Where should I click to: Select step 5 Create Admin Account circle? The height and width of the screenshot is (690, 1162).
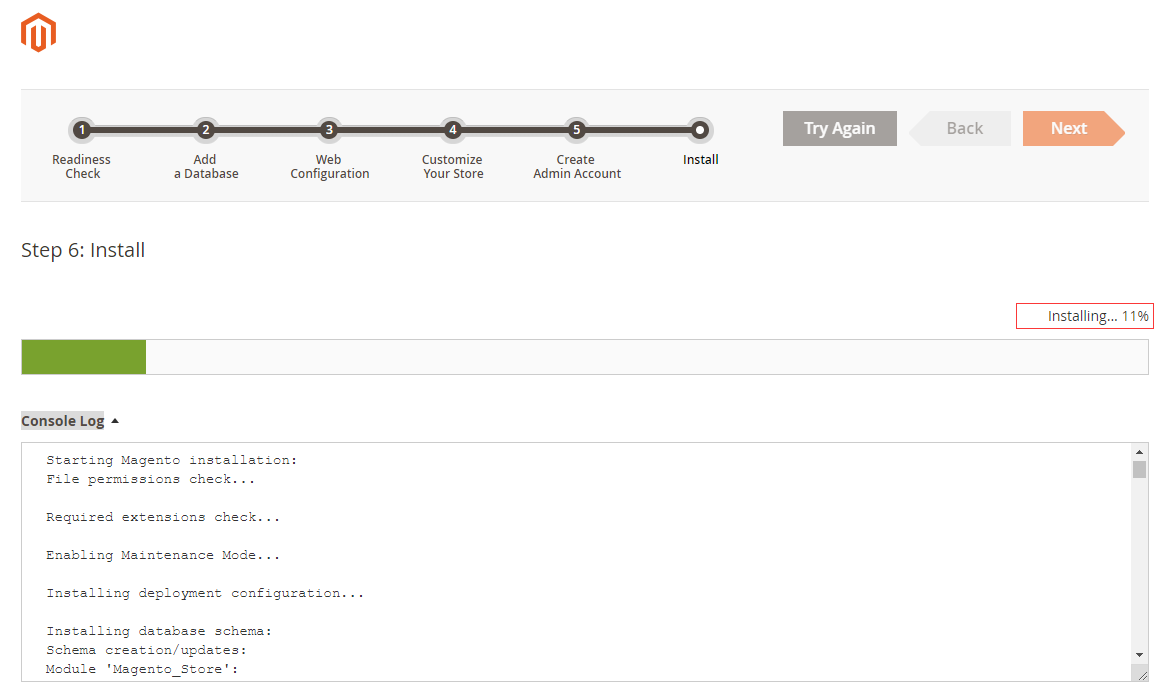[576, 130]
